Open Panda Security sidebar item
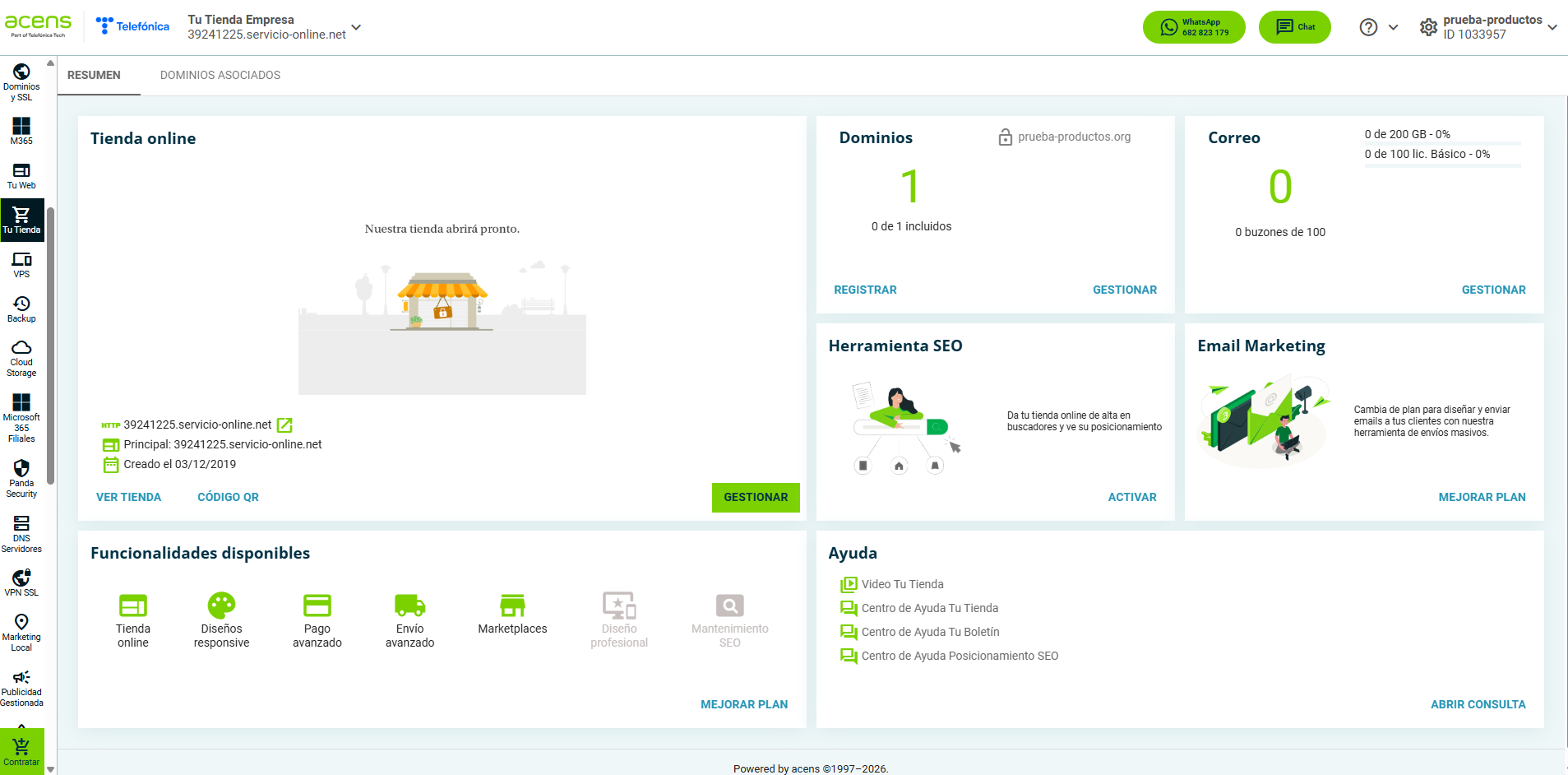The width and height of the screenshot is (1568, 775). (x=21, y=479)
